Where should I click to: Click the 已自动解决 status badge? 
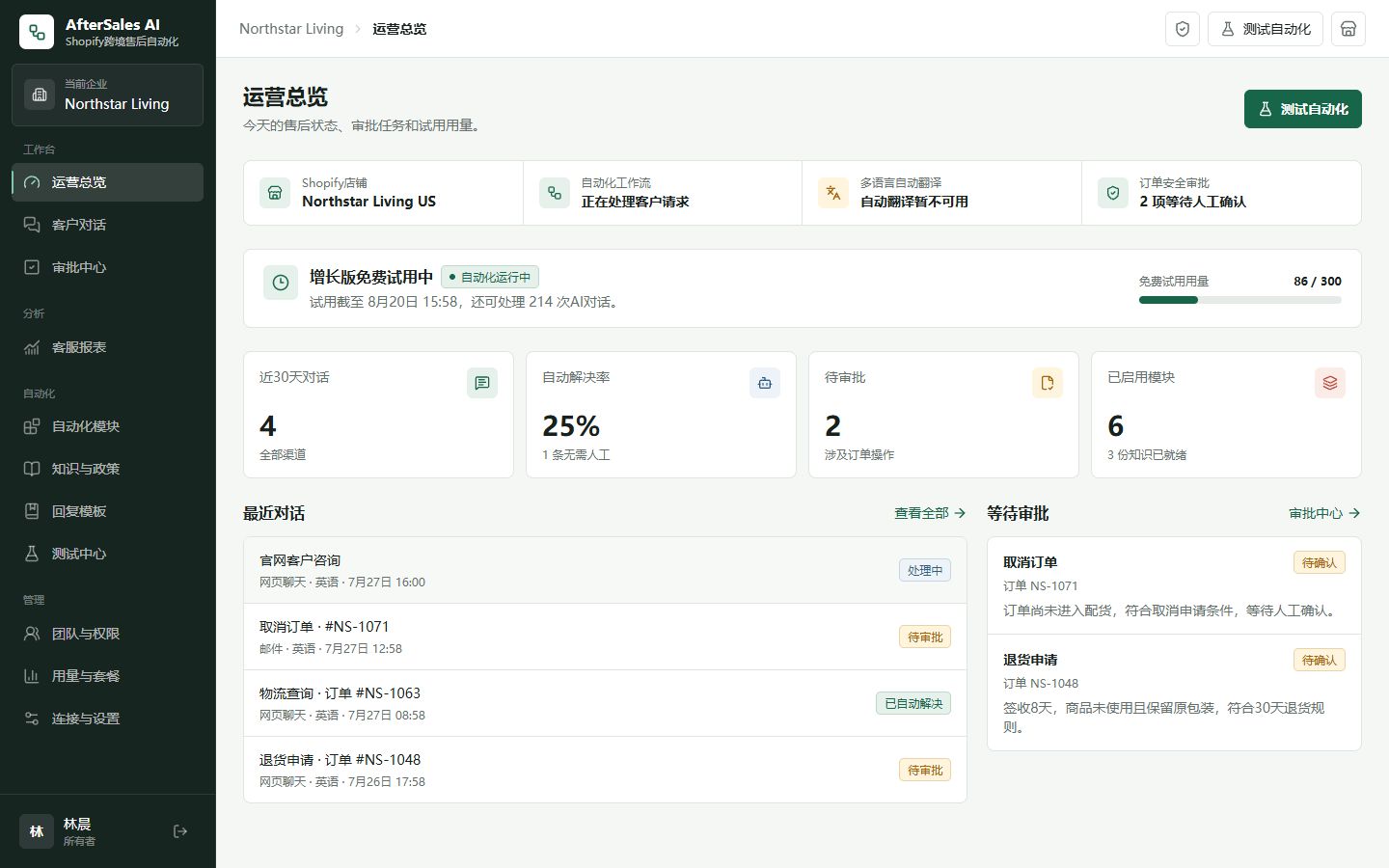point(913,703)
